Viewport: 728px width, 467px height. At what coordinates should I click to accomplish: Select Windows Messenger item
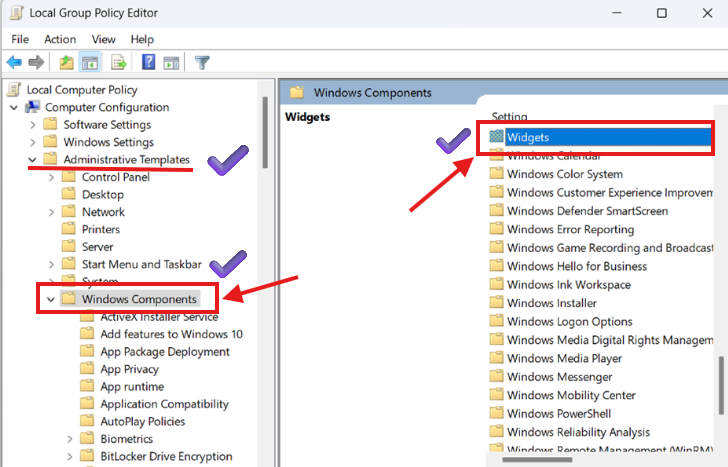coord(551,376)
